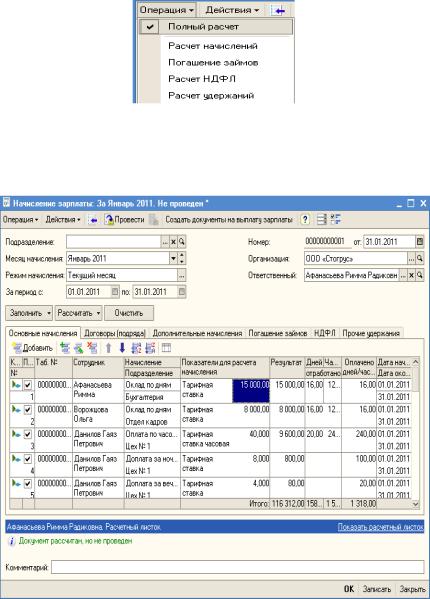The height and width of the screenshot is (599, 430).
Task: Open Рассчитать button dropdown arrow
Action: pyautogui.click(x=98, y=313)
